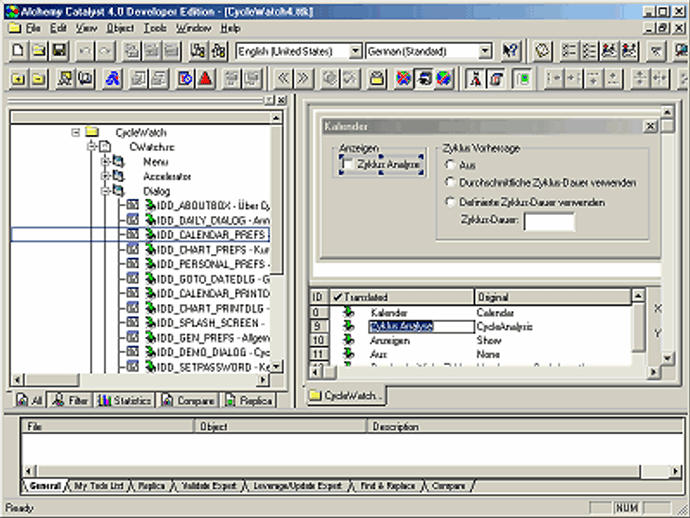
Task: Click the tree horizontal scrollbar thumb
Action: tap(52, 379)
